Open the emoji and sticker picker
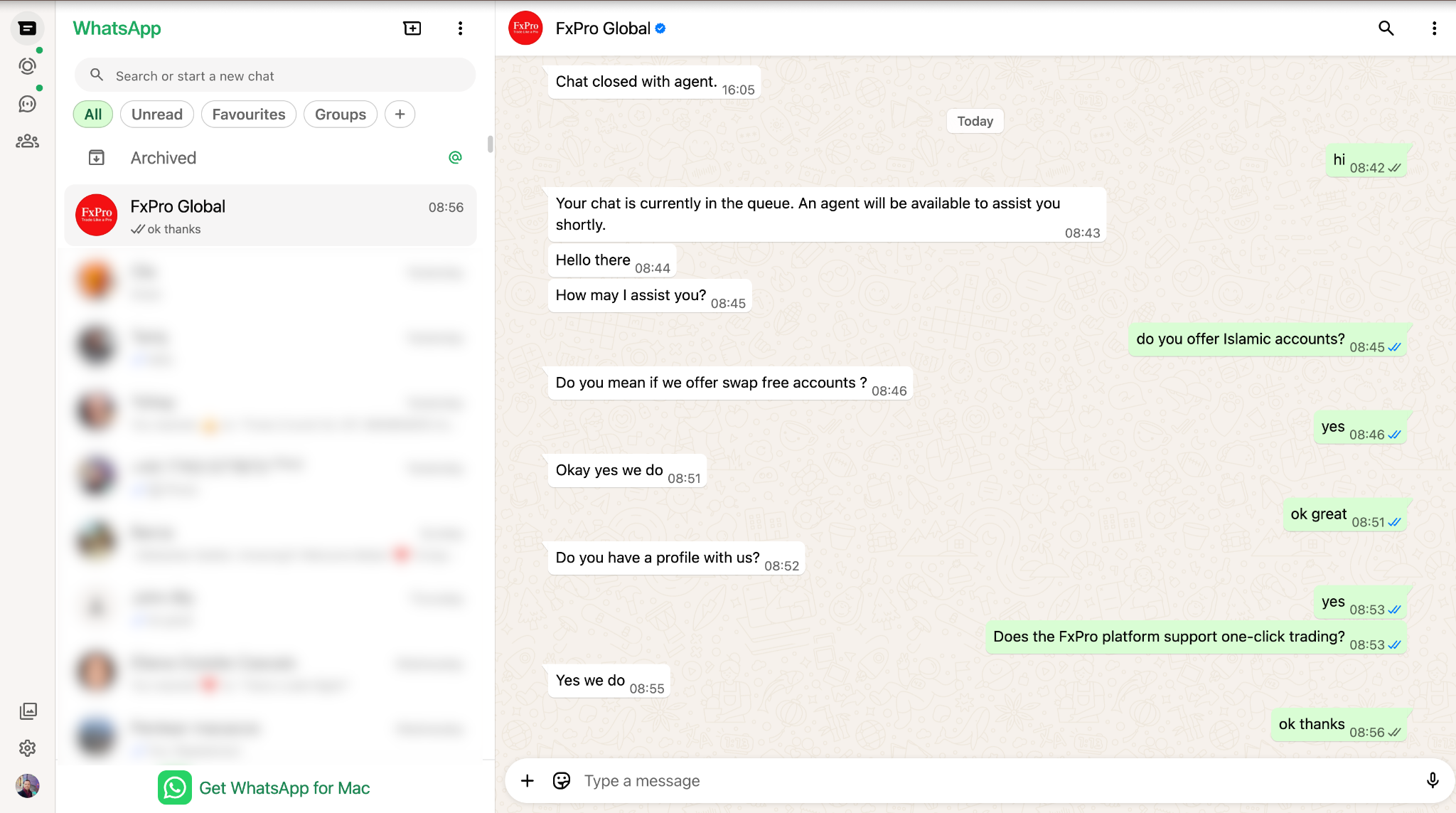Screen dimensions: 1456x813 [x=562, y=780]
